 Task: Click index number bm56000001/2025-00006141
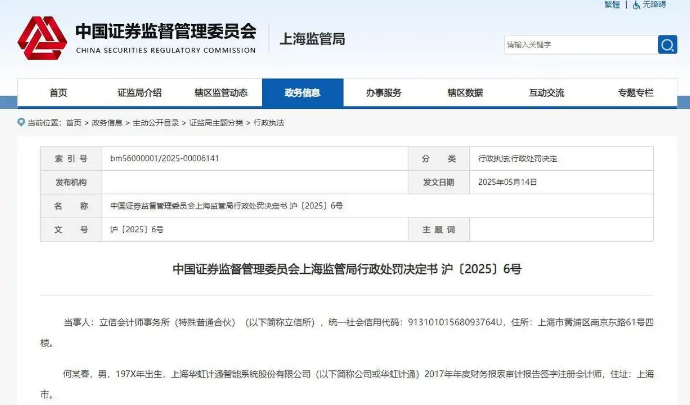click(x=165, y=158)
